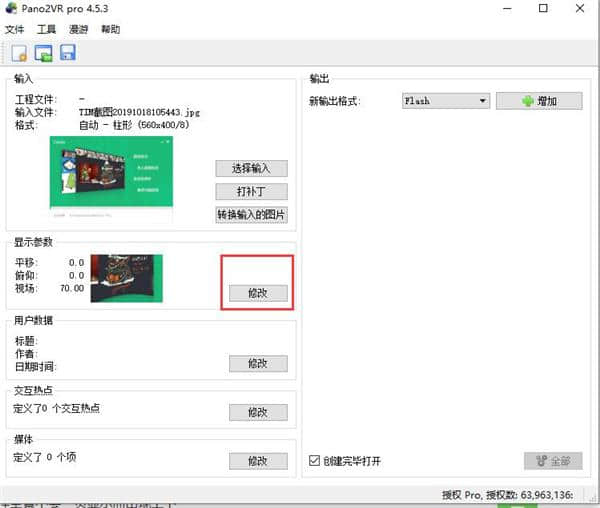Open the 漫游 menu

click(x=78, y=29)
